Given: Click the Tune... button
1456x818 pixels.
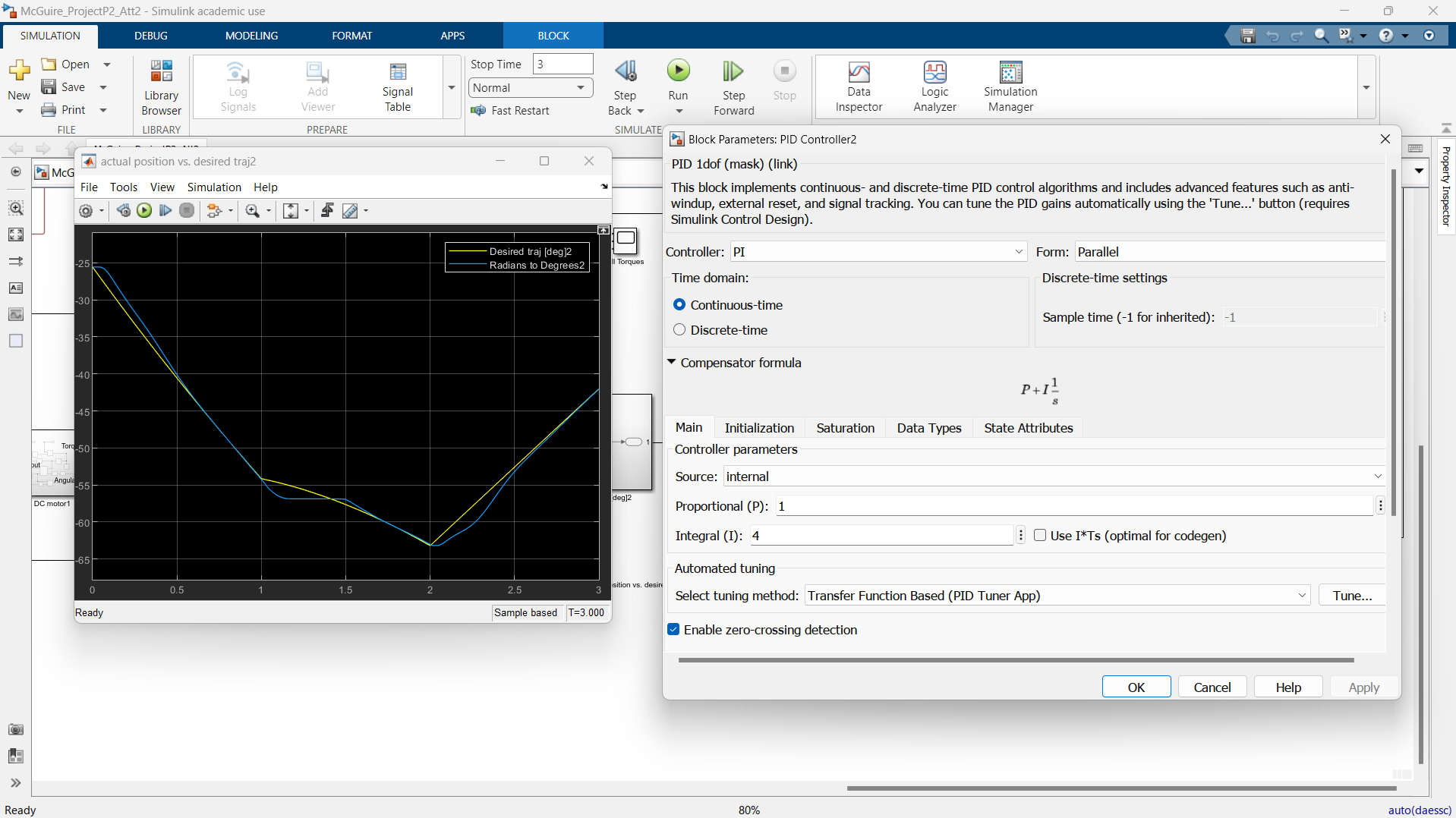Looking at the screenshot, I should click(x=1352, y=596).
